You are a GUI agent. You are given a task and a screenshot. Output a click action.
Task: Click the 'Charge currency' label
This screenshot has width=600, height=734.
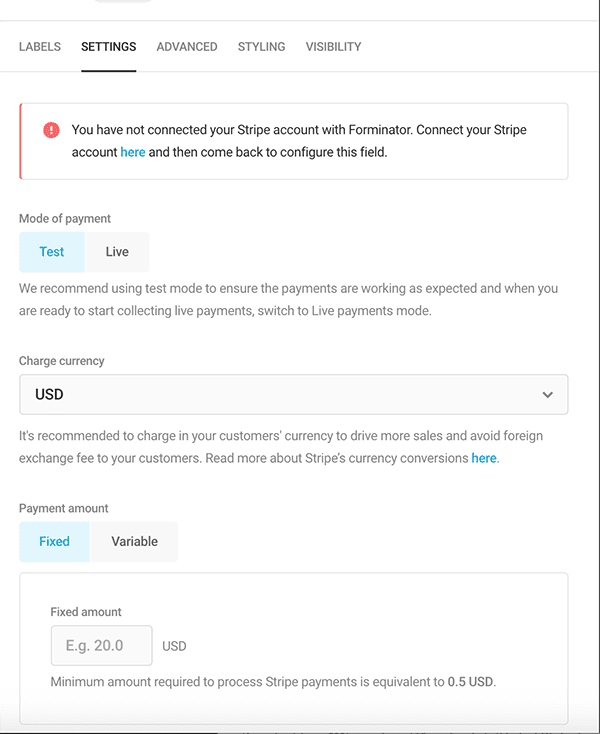pos(61,361)
